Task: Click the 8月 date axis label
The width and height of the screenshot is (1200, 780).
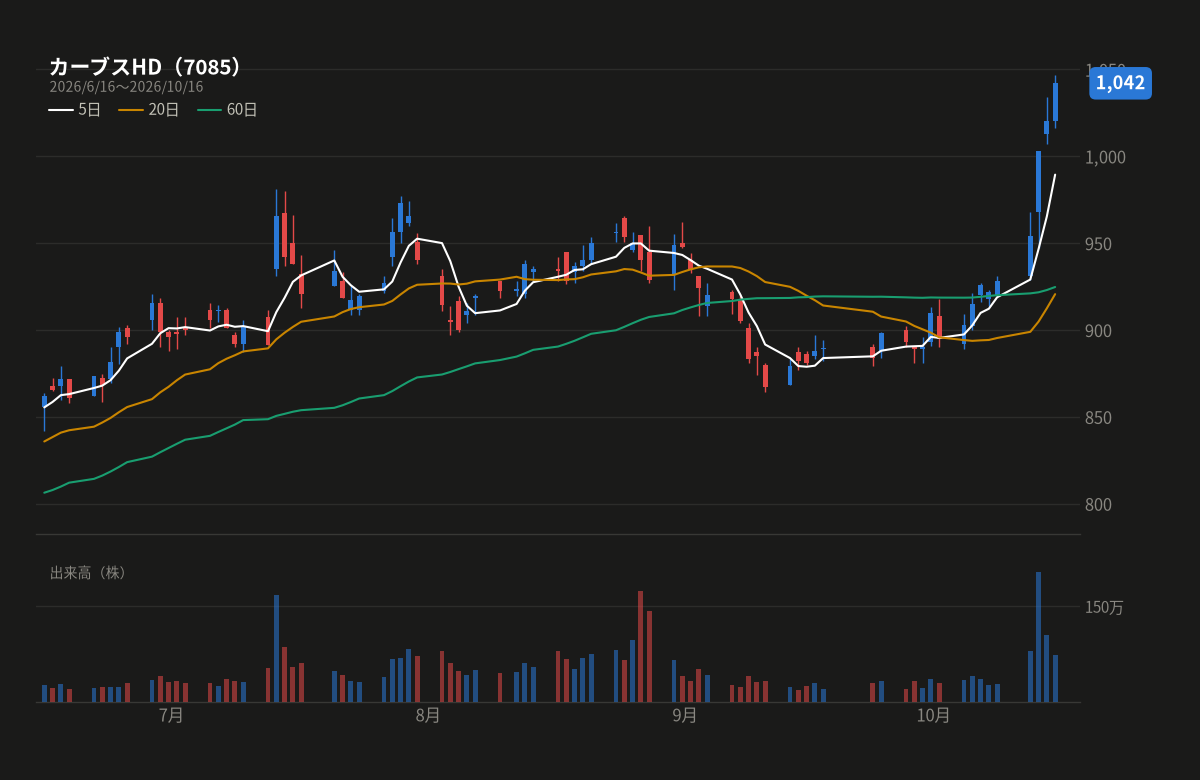Action: (x=428, y=716)
